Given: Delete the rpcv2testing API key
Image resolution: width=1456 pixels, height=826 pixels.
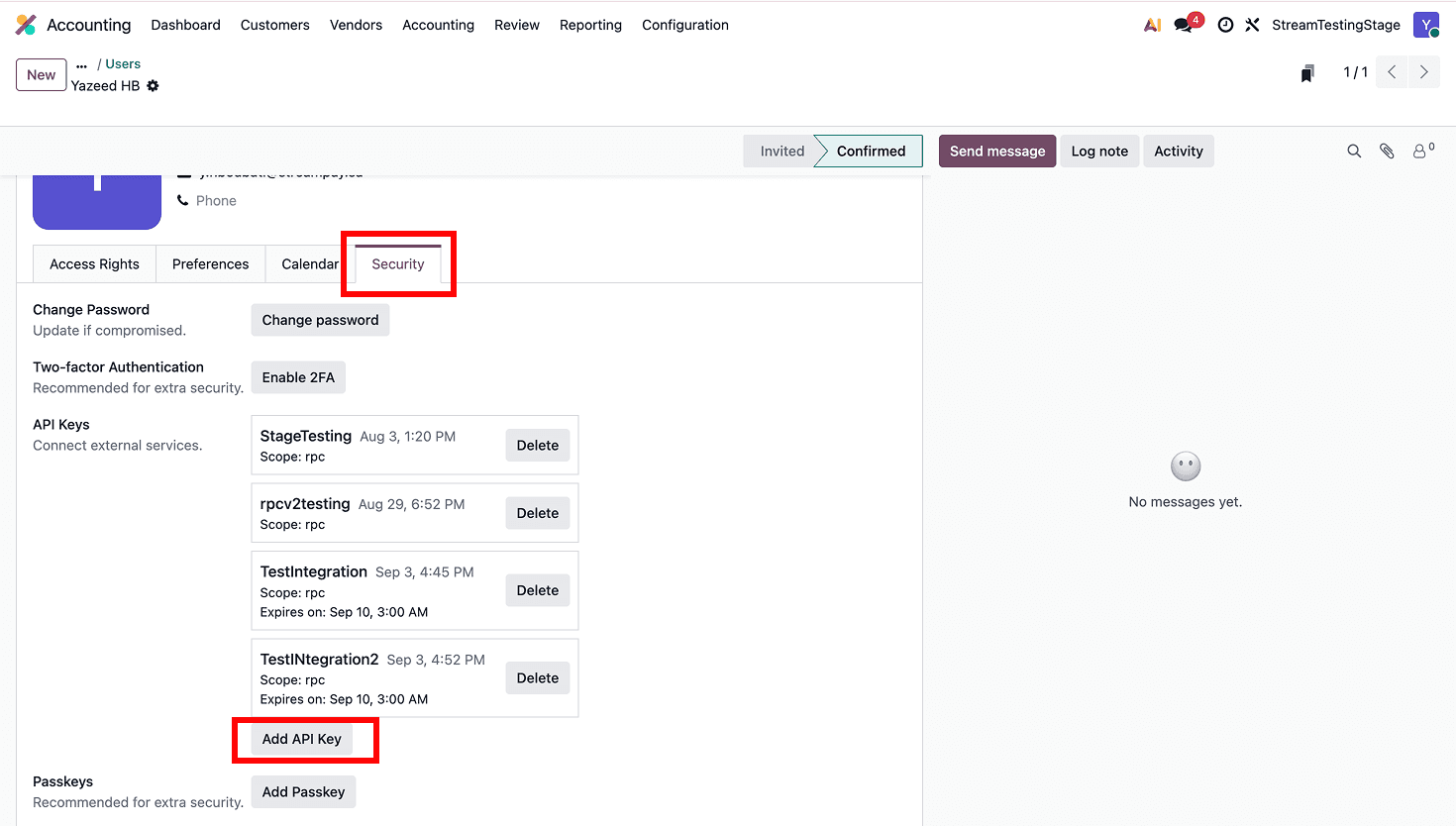Looking at the screenshot, I should point(538,513).
